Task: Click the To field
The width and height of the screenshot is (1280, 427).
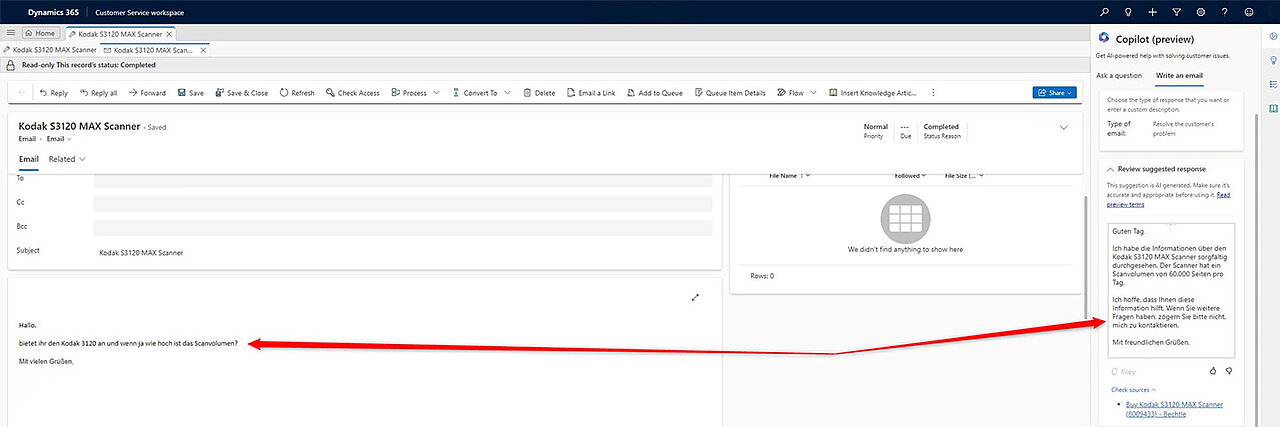Action: click(x=402, y=179)
